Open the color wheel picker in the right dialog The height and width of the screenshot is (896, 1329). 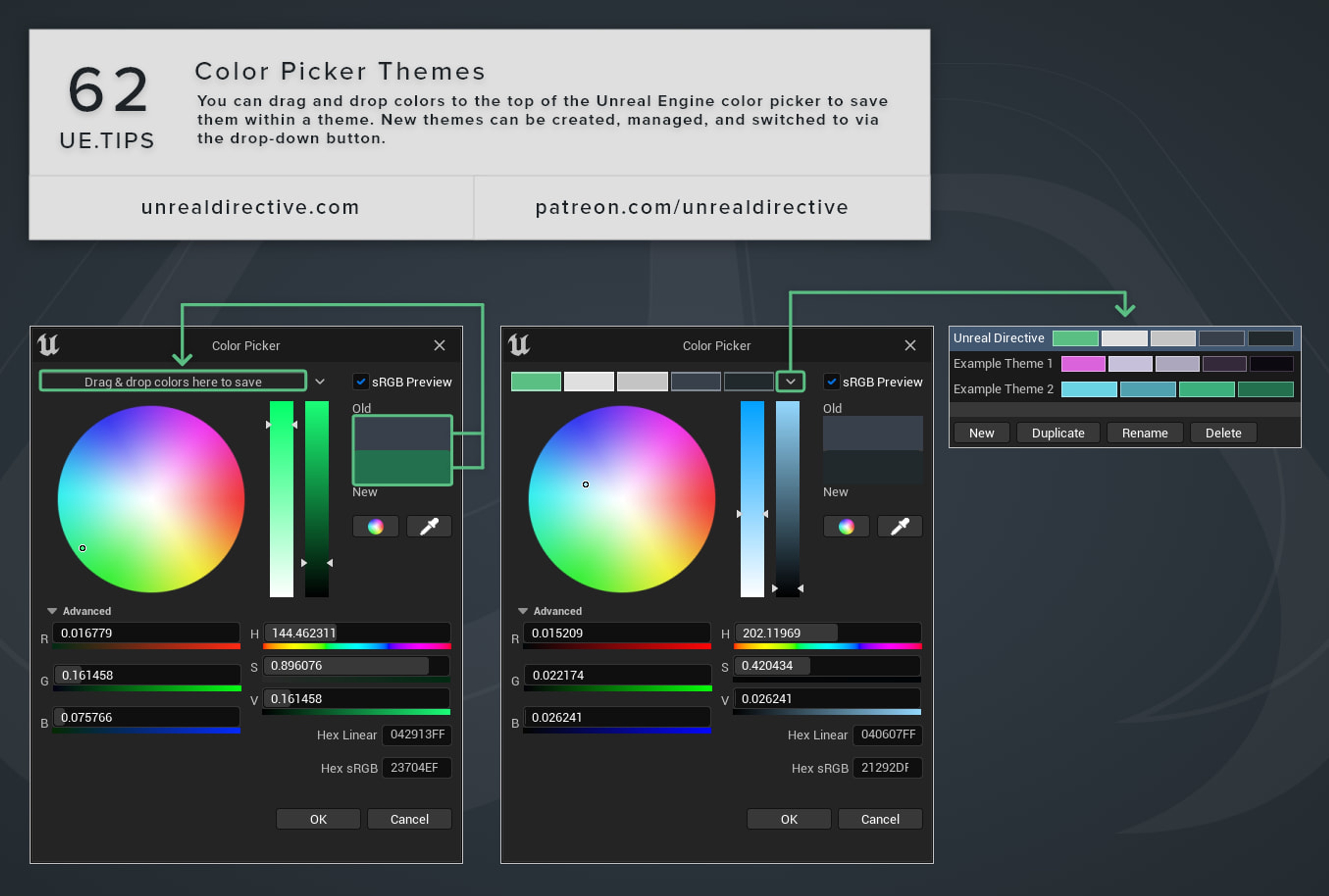847,526
